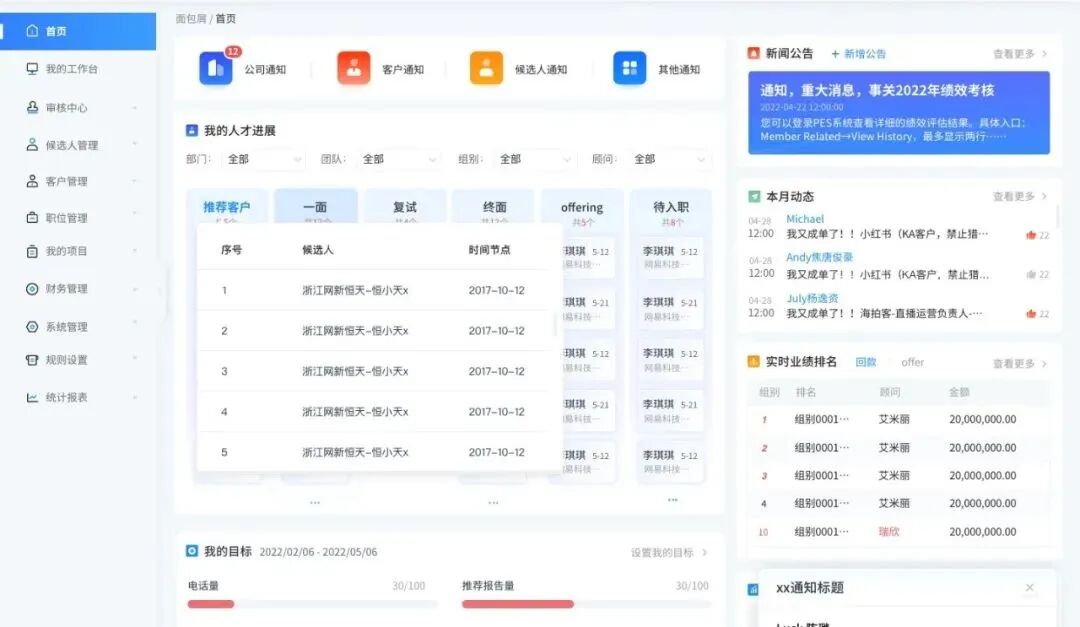Expand the 候选人管理 submenu arrow
This screenshot has height=627, width=1080.
(x=135, y=144)
